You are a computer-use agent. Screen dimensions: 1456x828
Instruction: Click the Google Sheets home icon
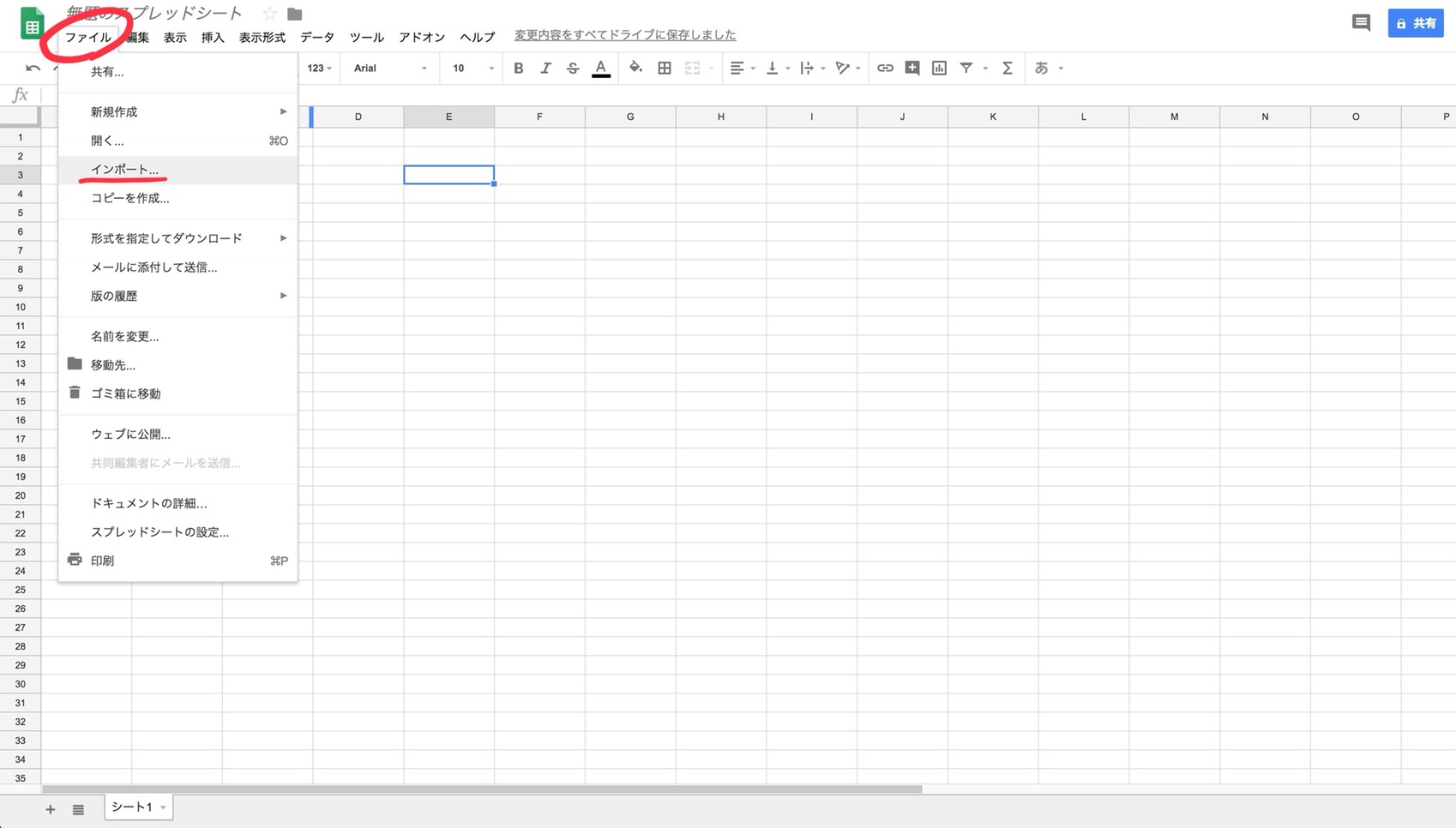coord(32,24)
